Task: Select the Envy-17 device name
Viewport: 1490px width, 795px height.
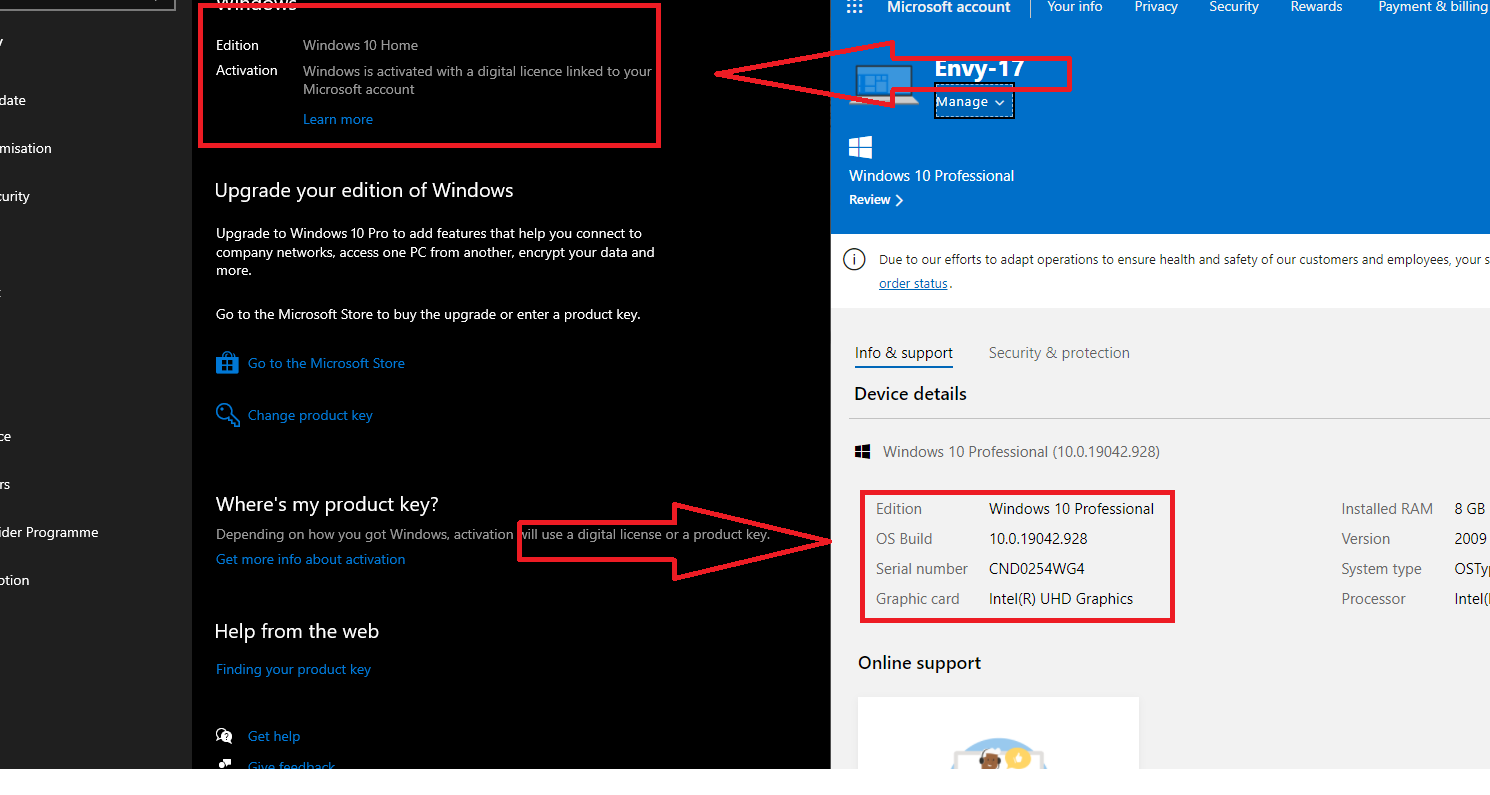Action: [979, 70]
